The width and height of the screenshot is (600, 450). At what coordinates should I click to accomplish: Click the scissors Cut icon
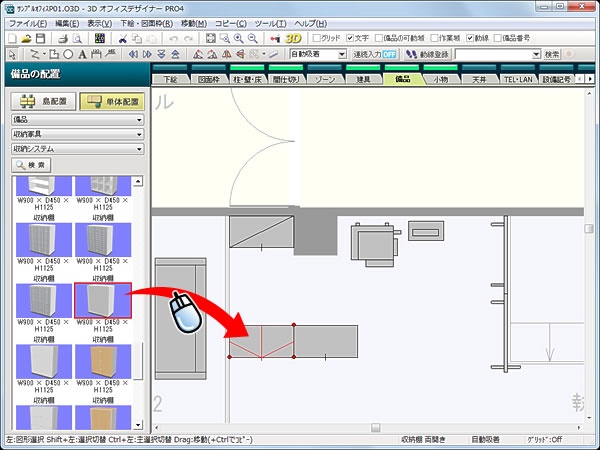pyautogui.click(x=122, y=38)
